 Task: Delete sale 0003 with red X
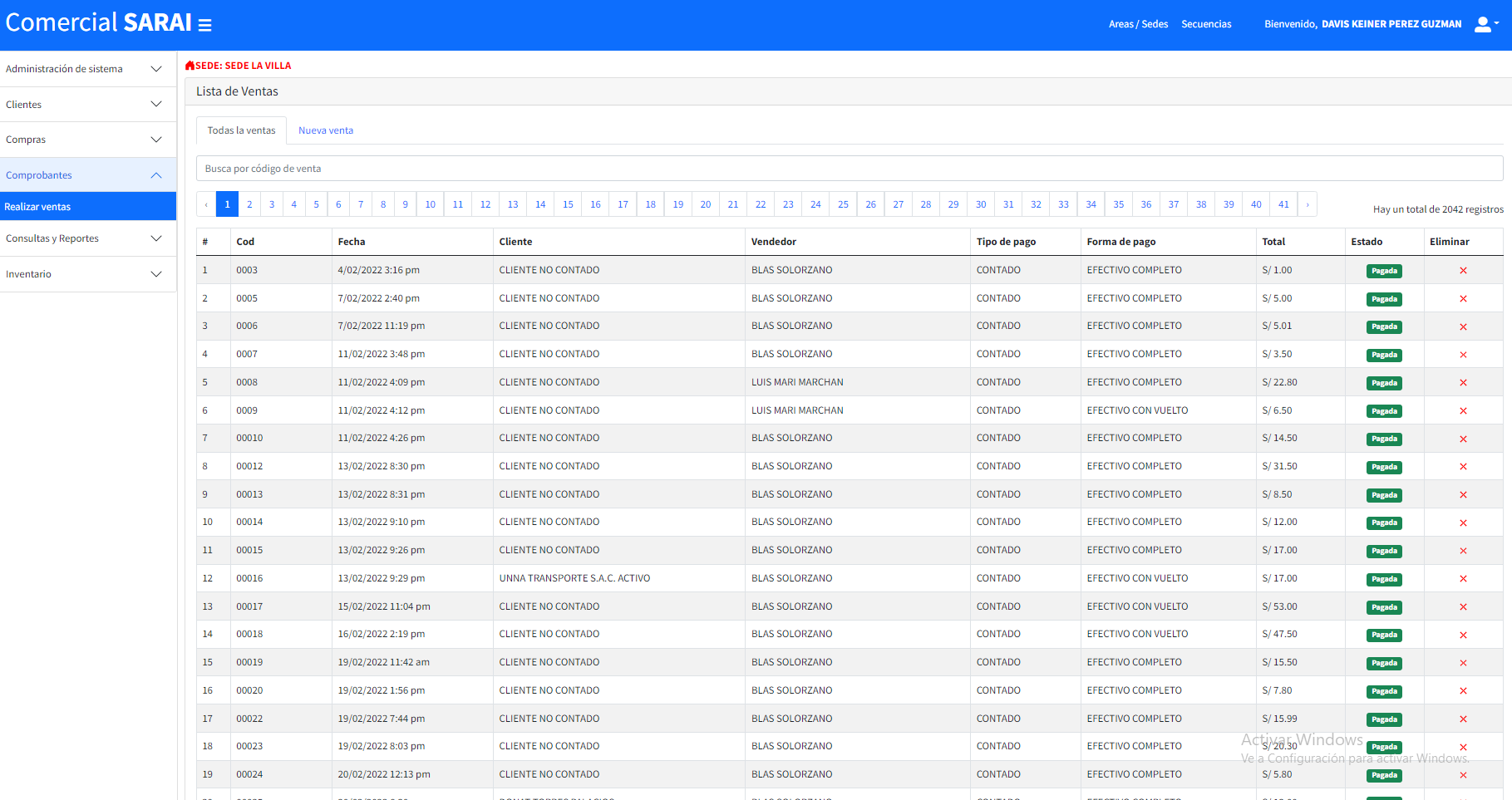click(x=1463, y=271)
